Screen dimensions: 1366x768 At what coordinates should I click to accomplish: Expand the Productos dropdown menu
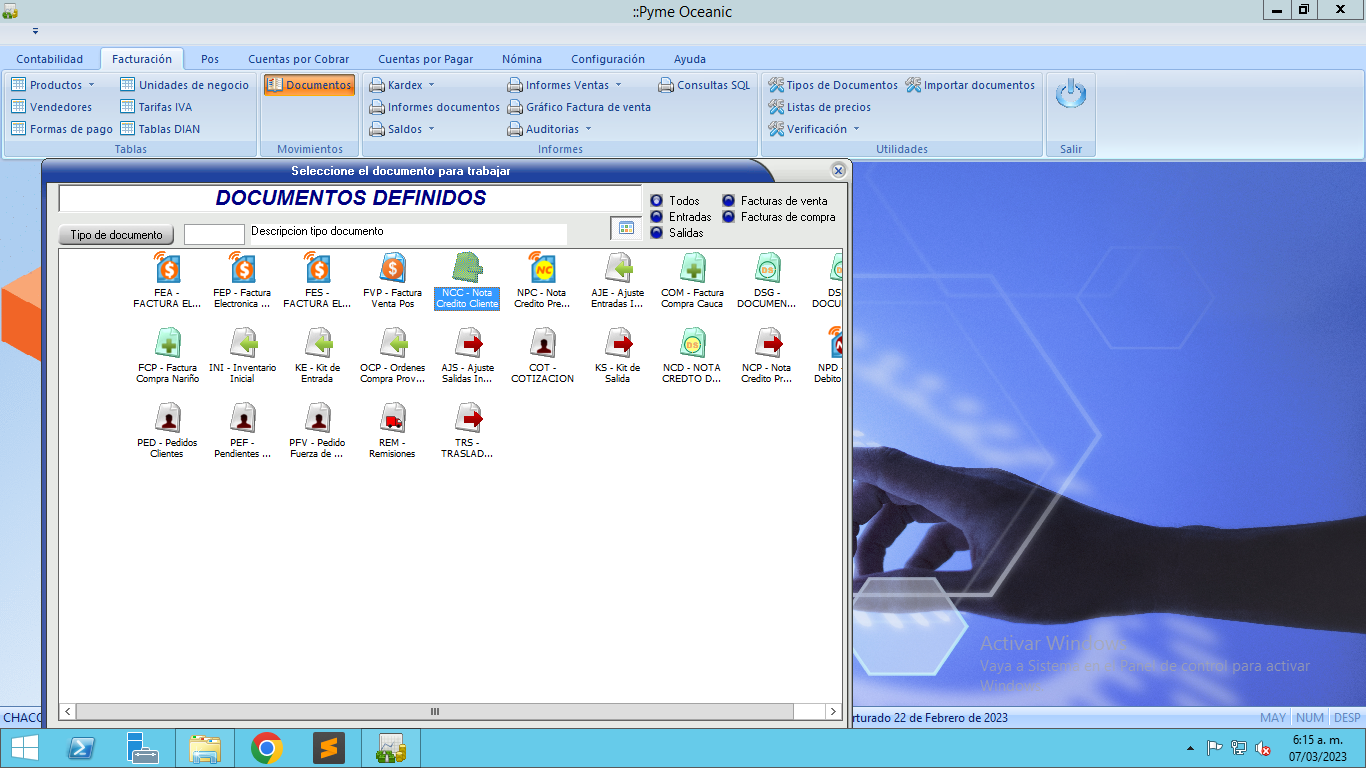click(x=56, y=85)
